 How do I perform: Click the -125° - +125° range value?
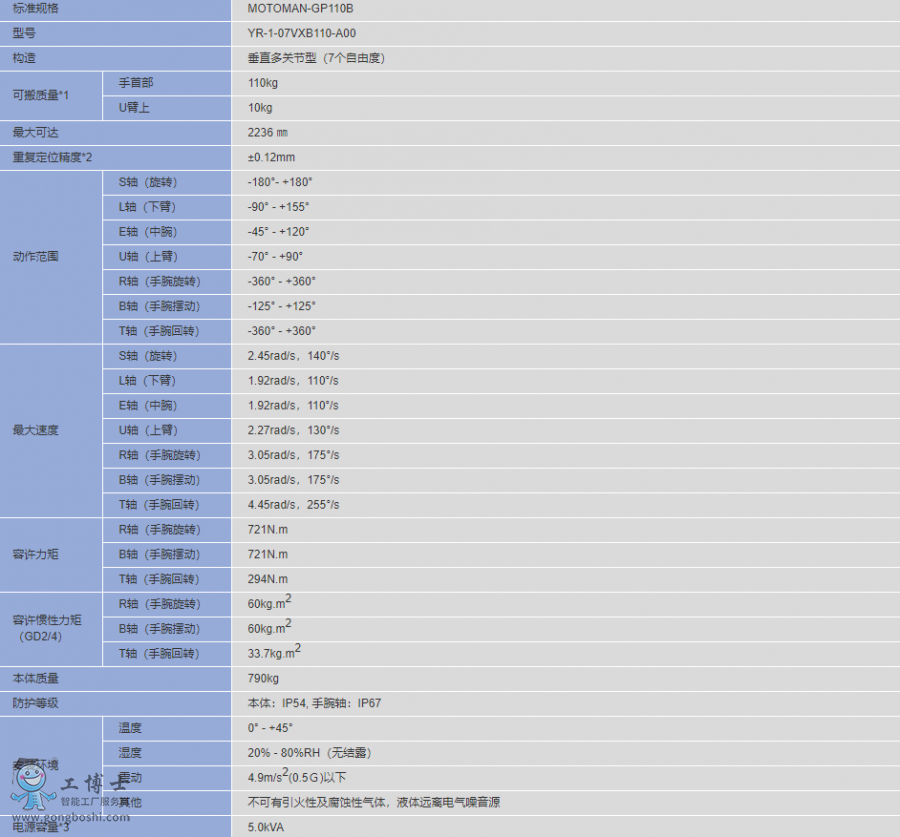click(x=282, y=306)
